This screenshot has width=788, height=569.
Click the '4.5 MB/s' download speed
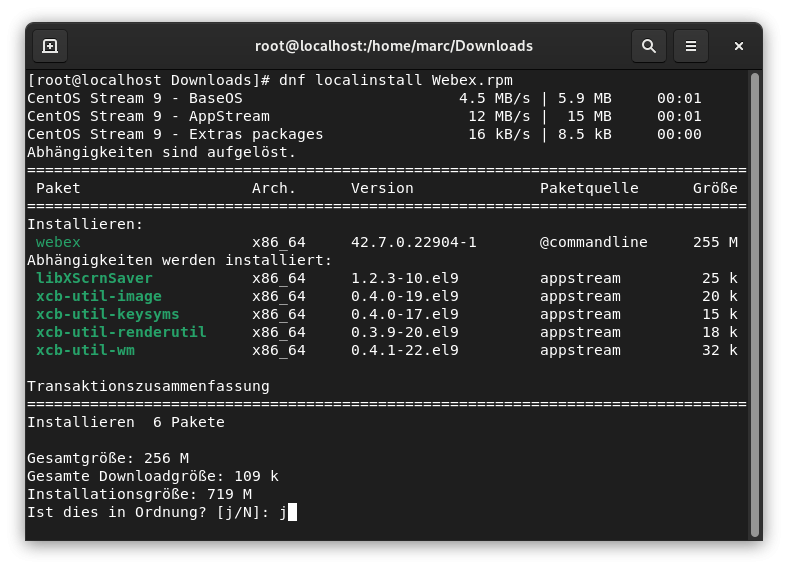pos(495,99)
